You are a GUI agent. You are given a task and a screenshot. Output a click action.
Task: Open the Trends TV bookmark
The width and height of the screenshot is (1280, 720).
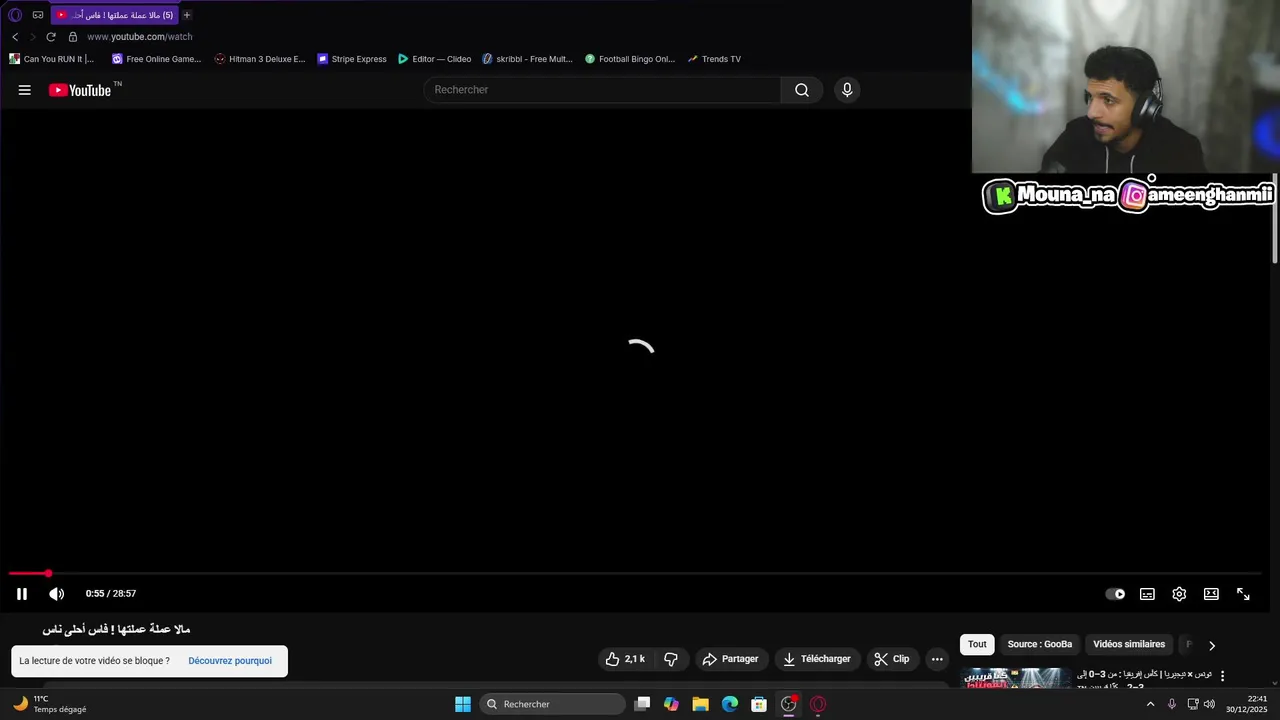pyautogui.click(x=714, y=59)
